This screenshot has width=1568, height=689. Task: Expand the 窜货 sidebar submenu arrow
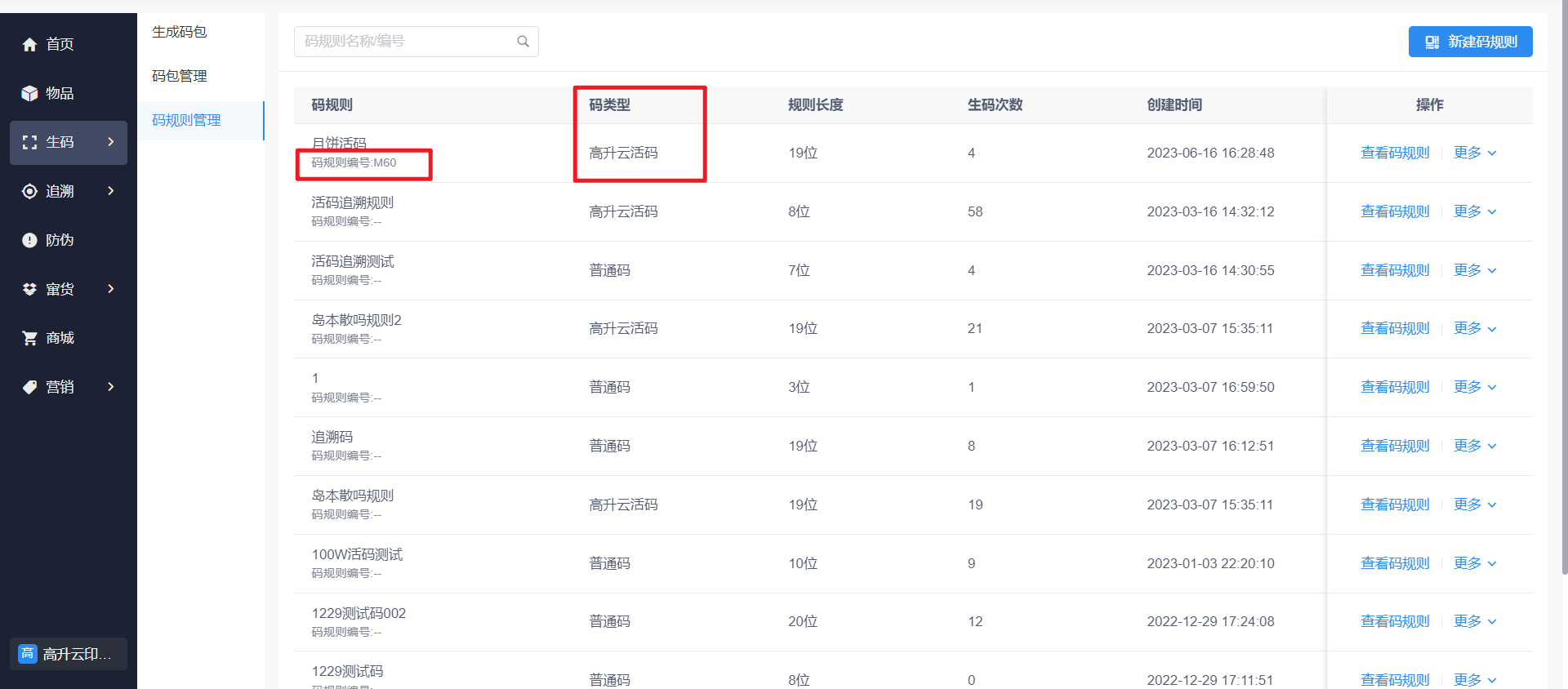(111, 289)
